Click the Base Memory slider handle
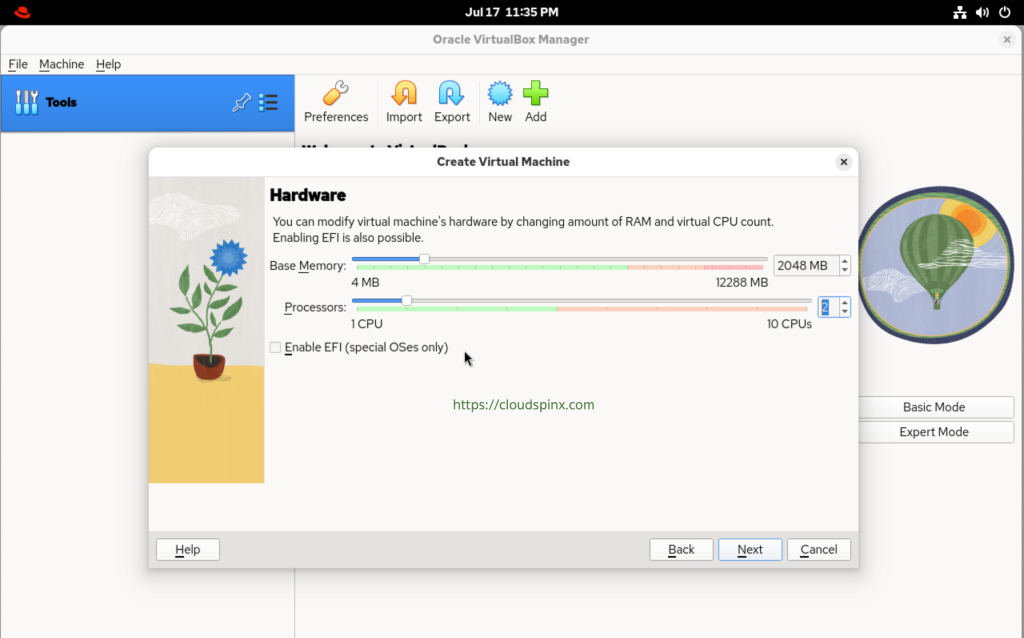Screen dimensions: 1024x638 tap(424, 259)
